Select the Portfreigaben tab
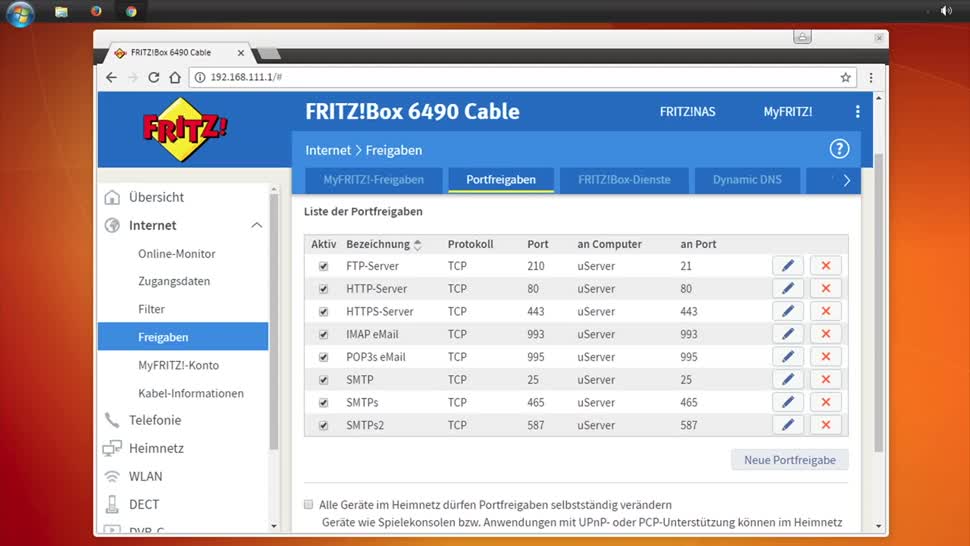 501,180
